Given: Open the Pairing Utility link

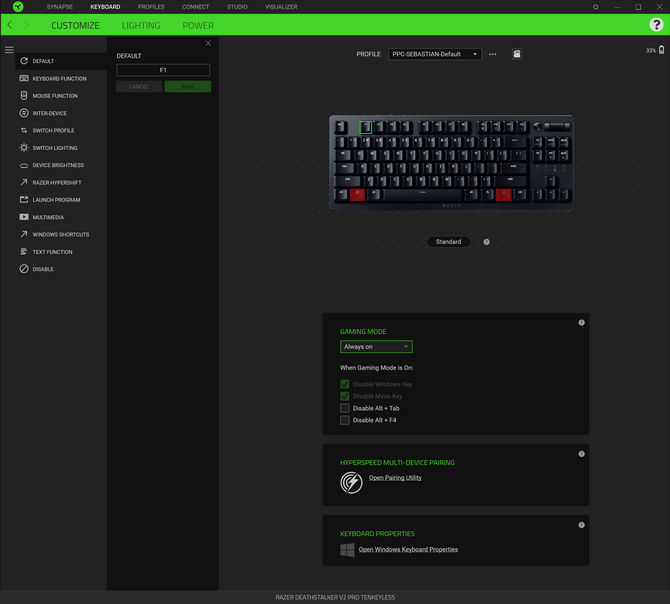Looking at the screenshot, I should click(395, 478).
